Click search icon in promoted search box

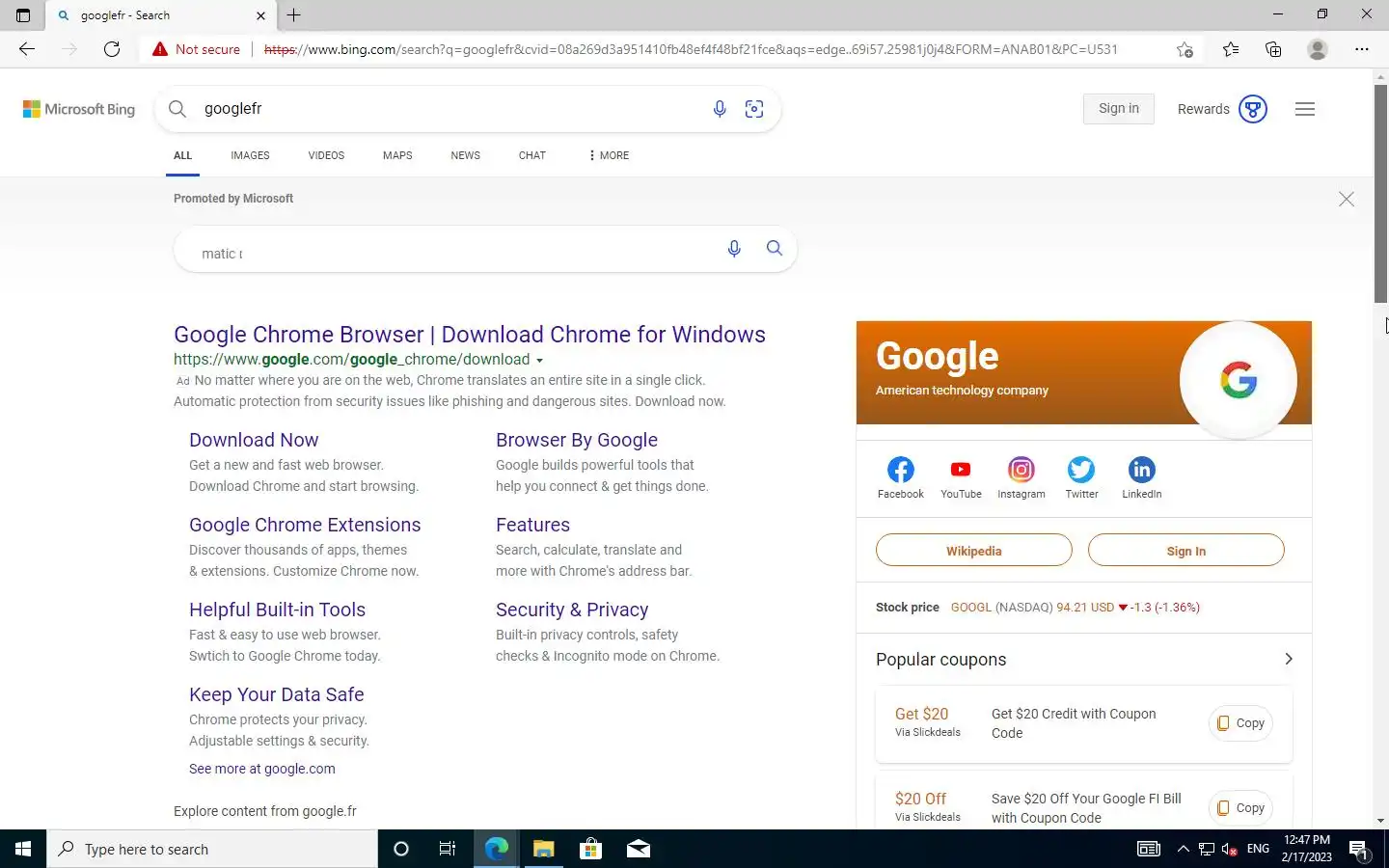(x=775, y=249)
